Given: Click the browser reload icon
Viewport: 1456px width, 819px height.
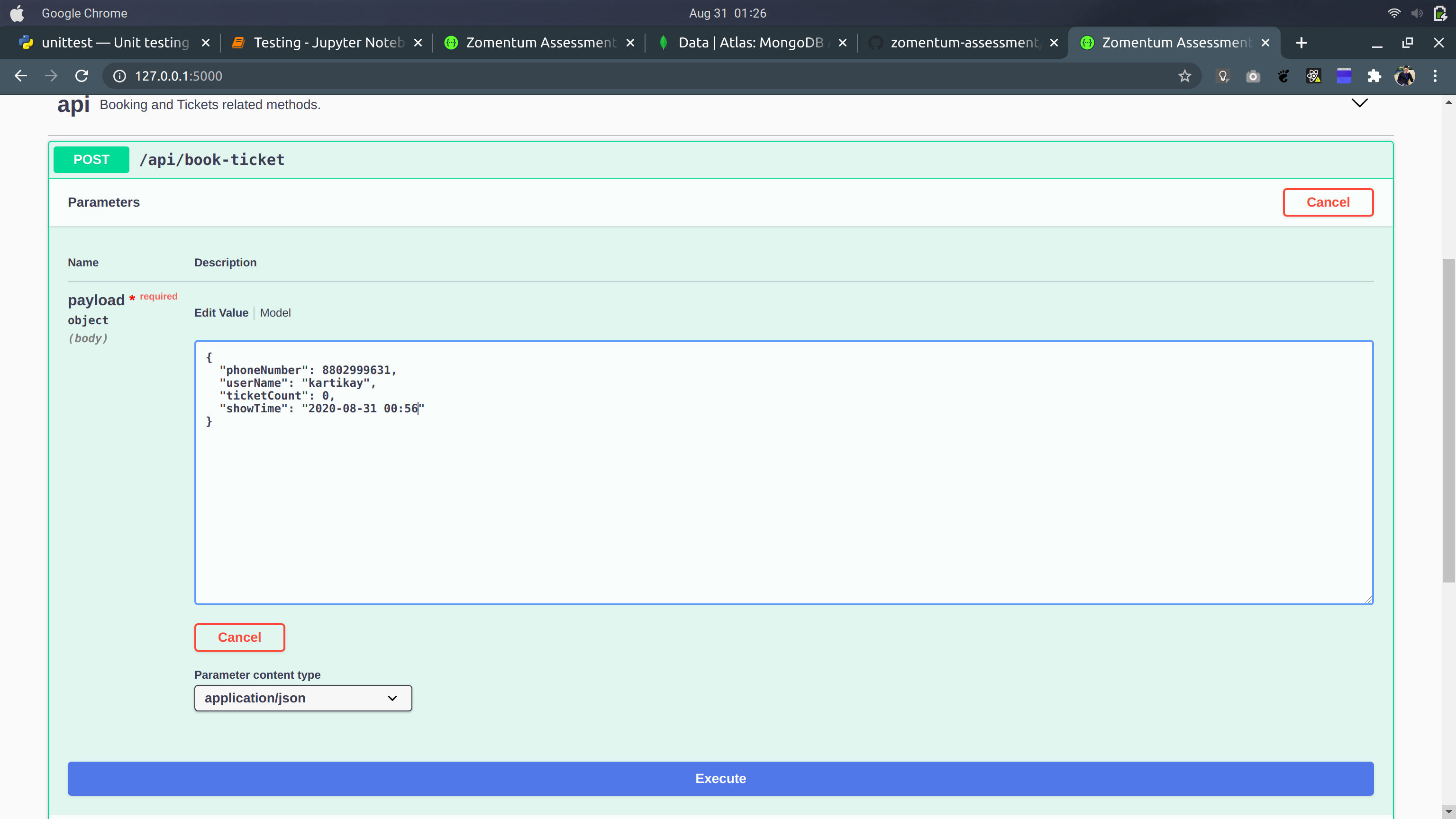Looking at the screenshot, I should click(82, 76).
